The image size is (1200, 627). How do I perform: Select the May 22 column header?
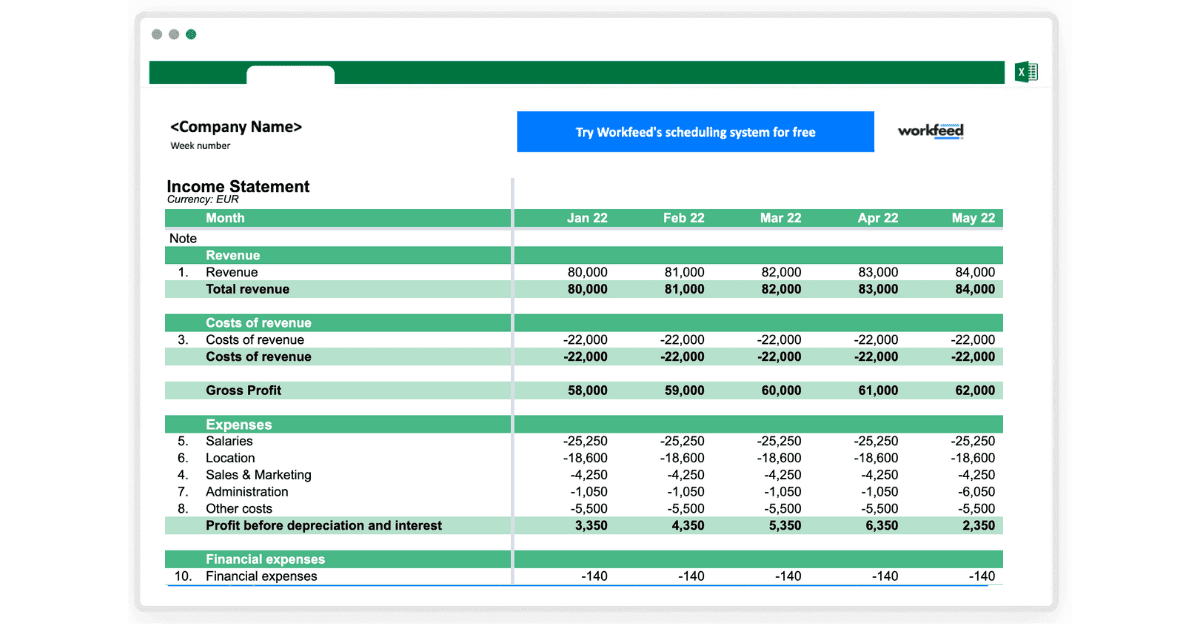[972, 218]
